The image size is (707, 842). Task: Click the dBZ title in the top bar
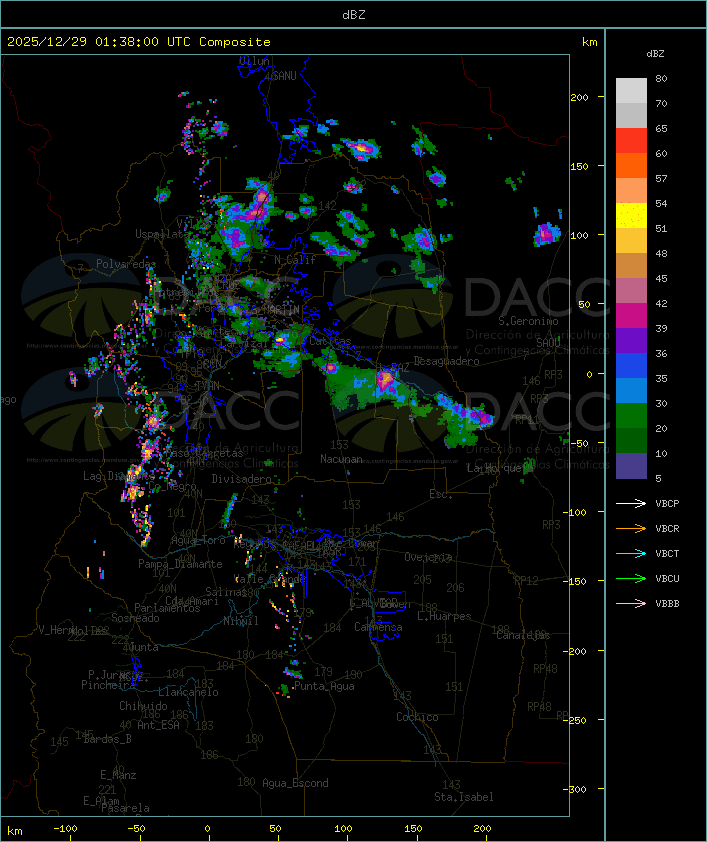(x=354, y=15)
